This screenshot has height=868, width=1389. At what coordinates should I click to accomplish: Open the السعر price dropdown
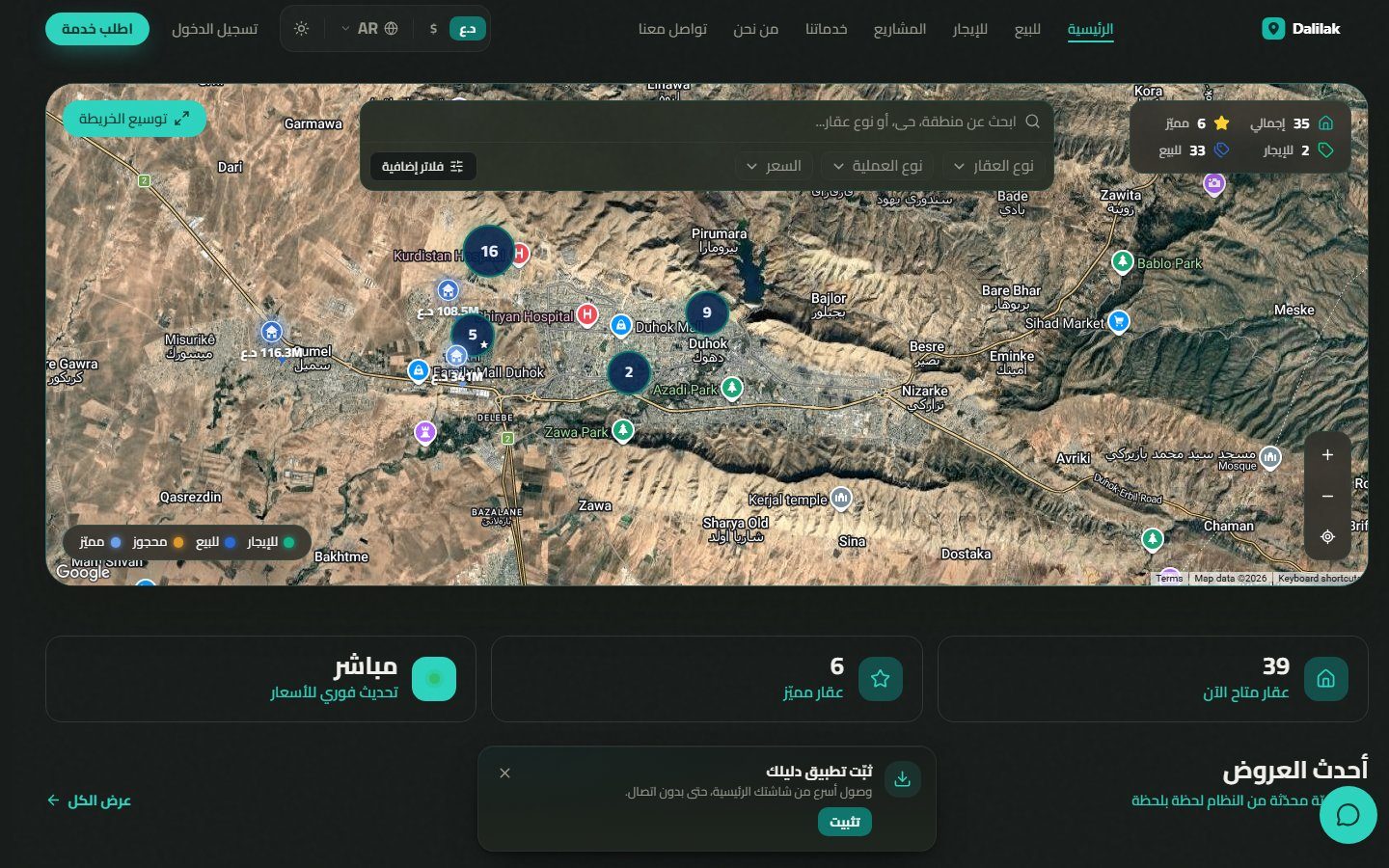[x=774, y=166]
